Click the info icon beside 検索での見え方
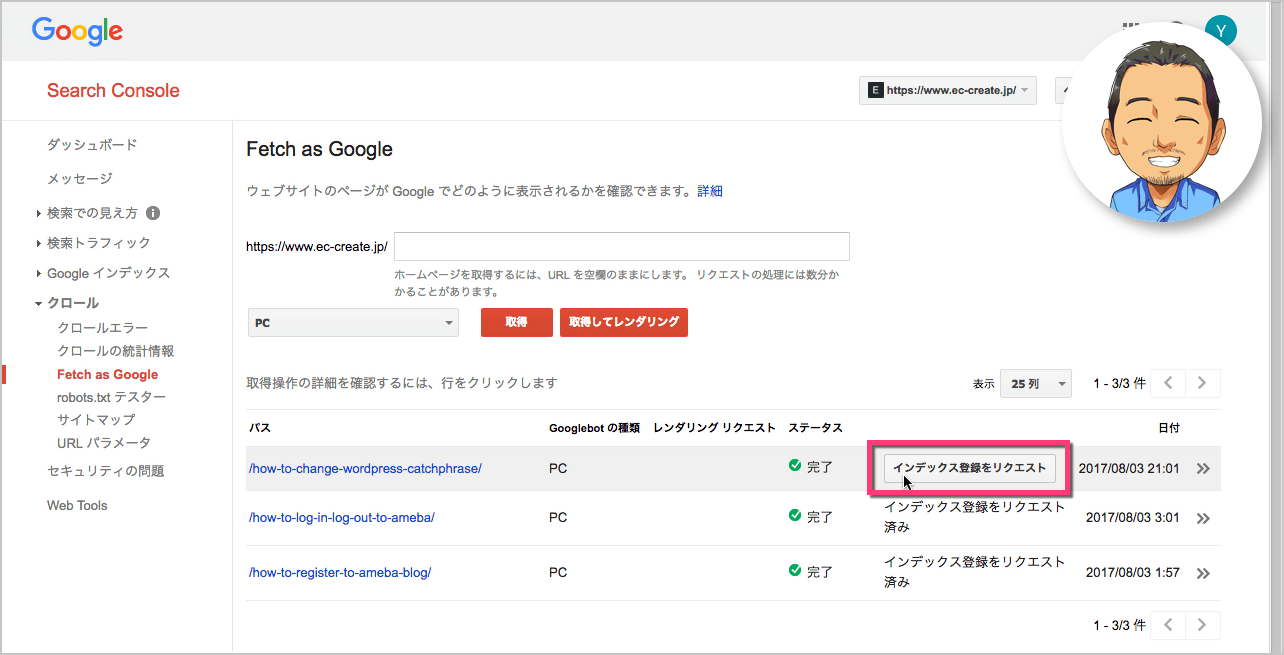This screenshot has width=1284, height=655. (x=153, y=213)
